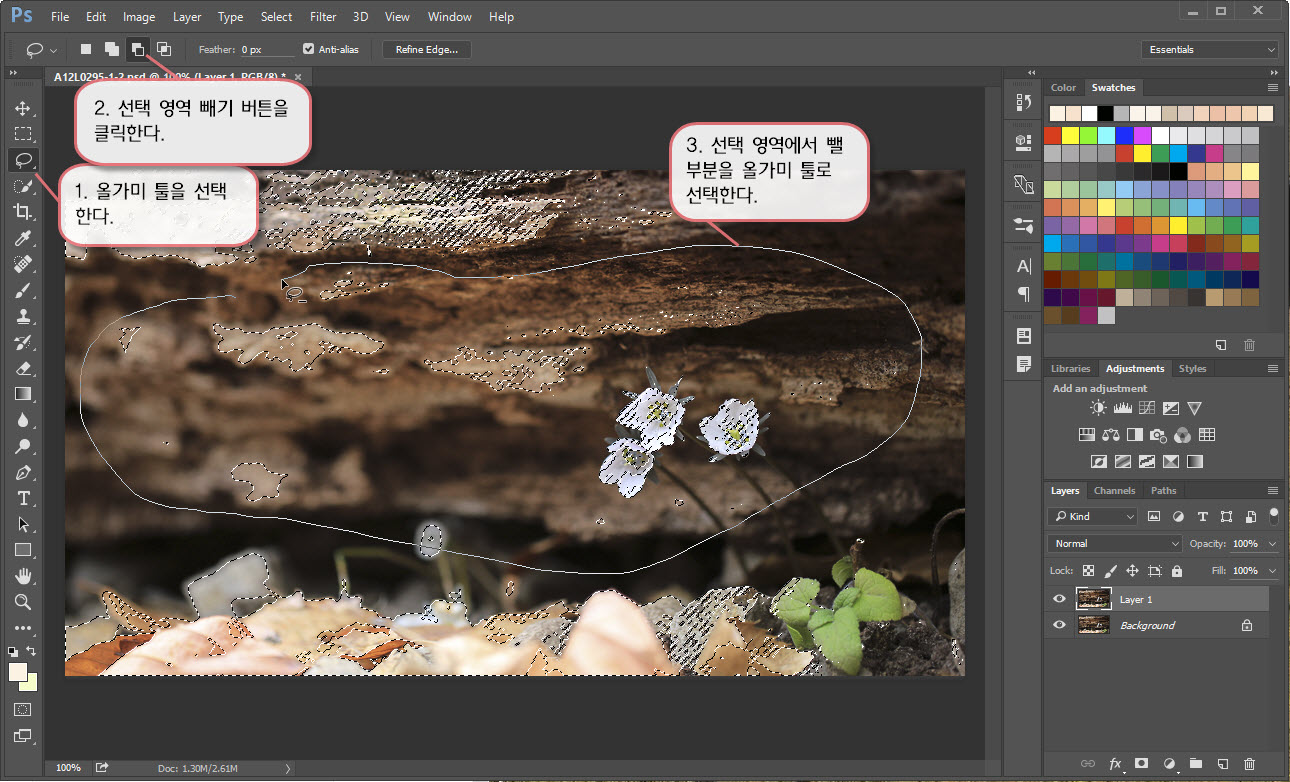
Task: Open the Paragraph panel icon in dock
Action: [1023, 293]
